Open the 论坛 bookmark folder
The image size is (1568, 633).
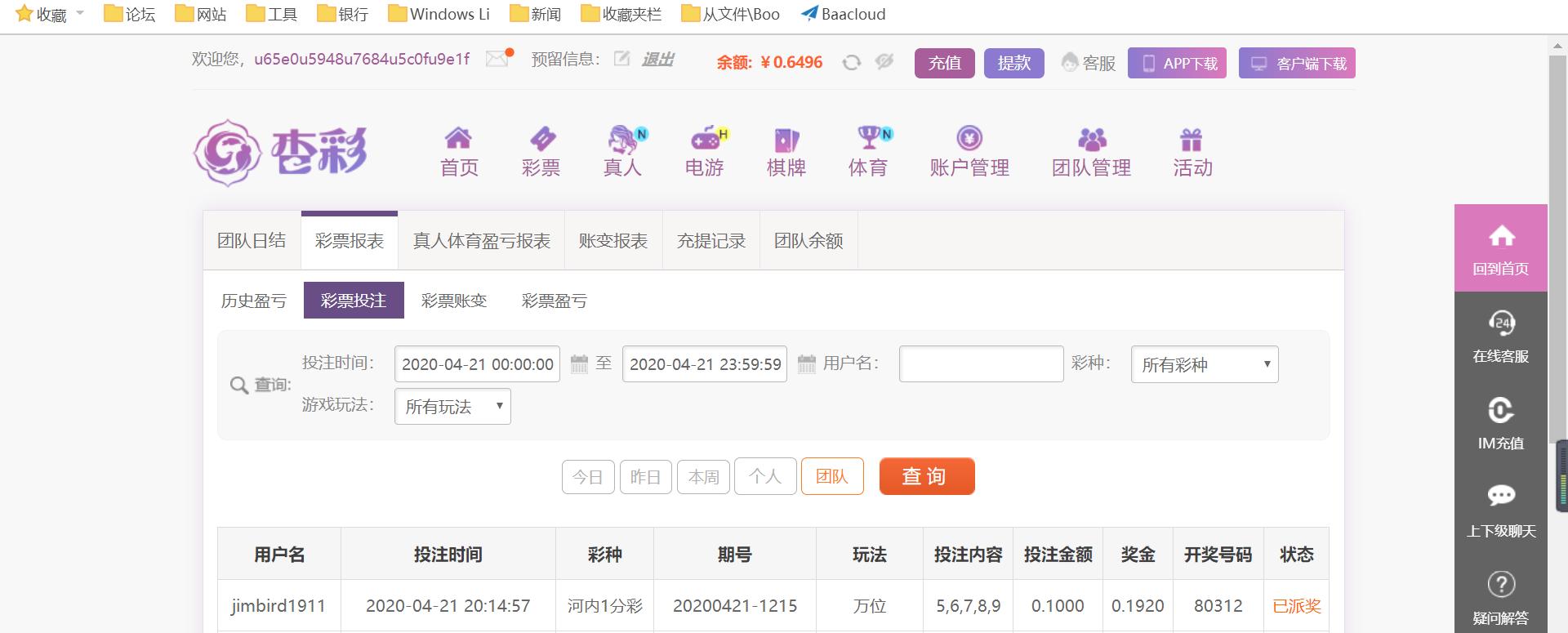coord(130,14)
